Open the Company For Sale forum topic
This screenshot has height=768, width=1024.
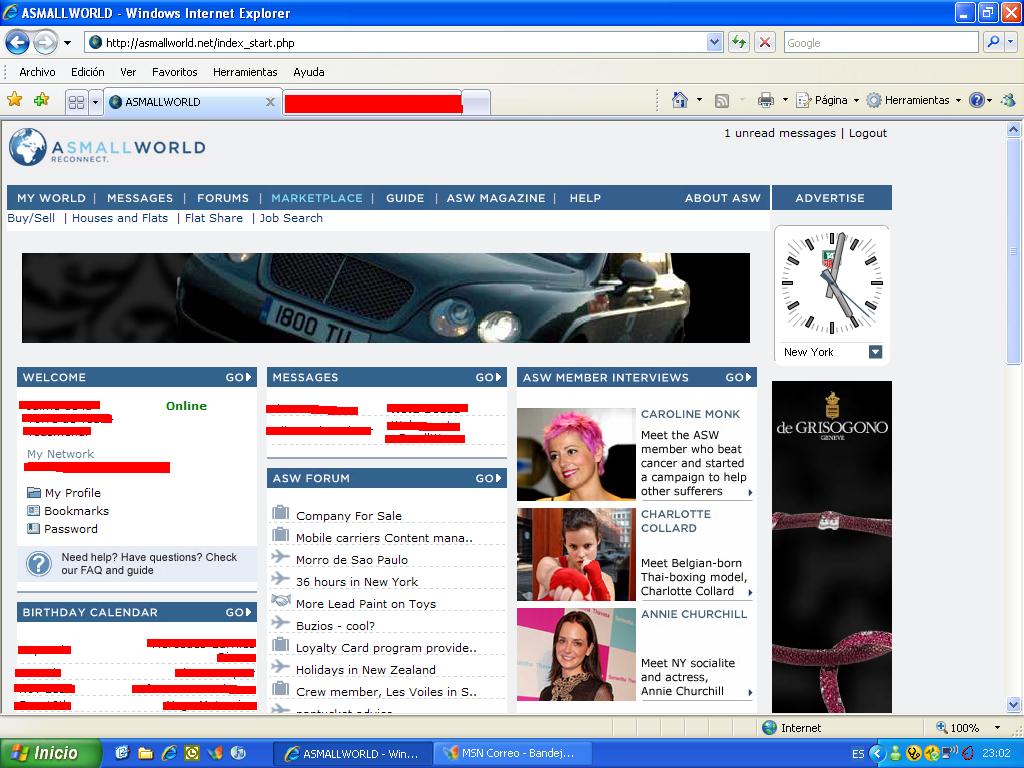click(348, 516)
